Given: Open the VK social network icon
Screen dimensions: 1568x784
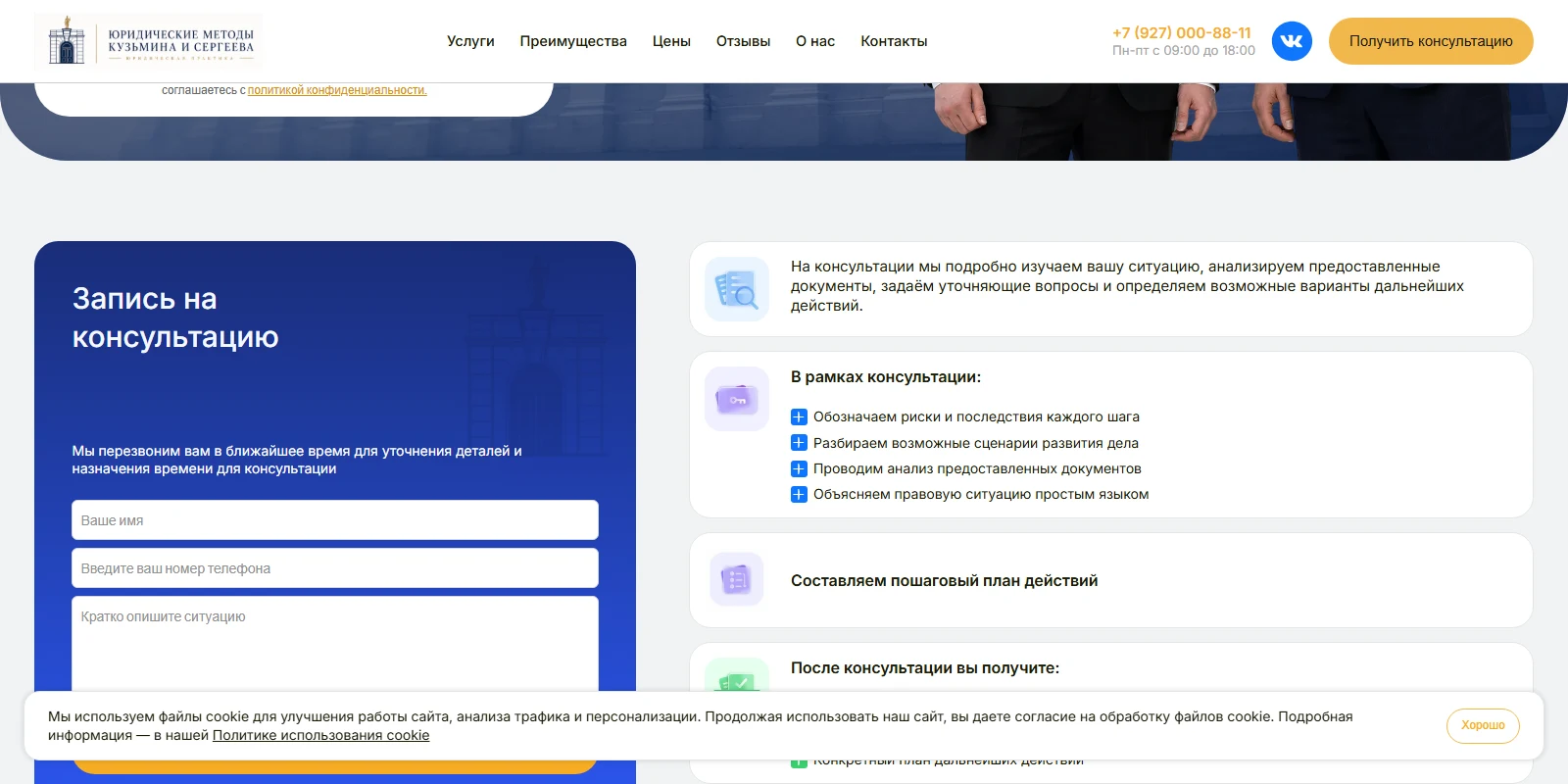Looking at the screenshot, I should point(1292,41).
